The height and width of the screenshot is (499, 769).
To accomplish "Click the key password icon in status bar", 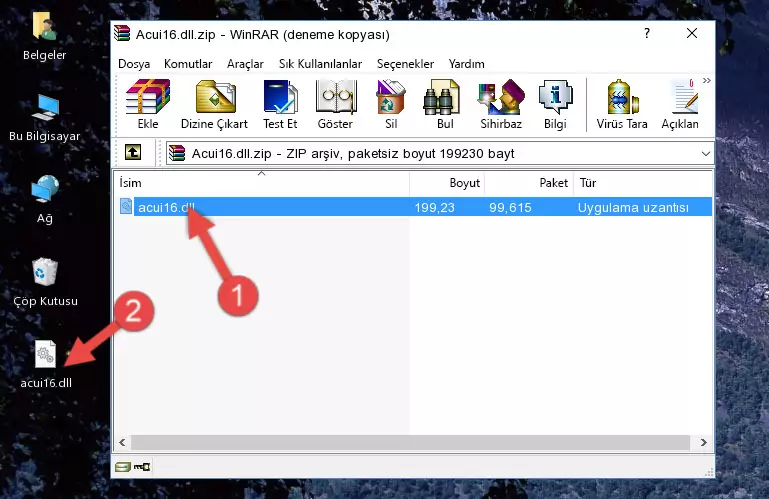I will (142, 467).
